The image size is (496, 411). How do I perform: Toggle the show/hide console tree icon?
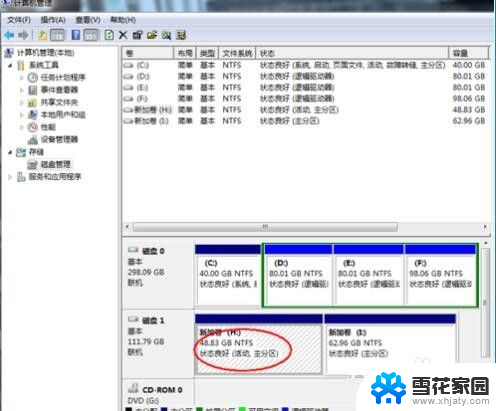pyautogui.click(x=57, y=35)
